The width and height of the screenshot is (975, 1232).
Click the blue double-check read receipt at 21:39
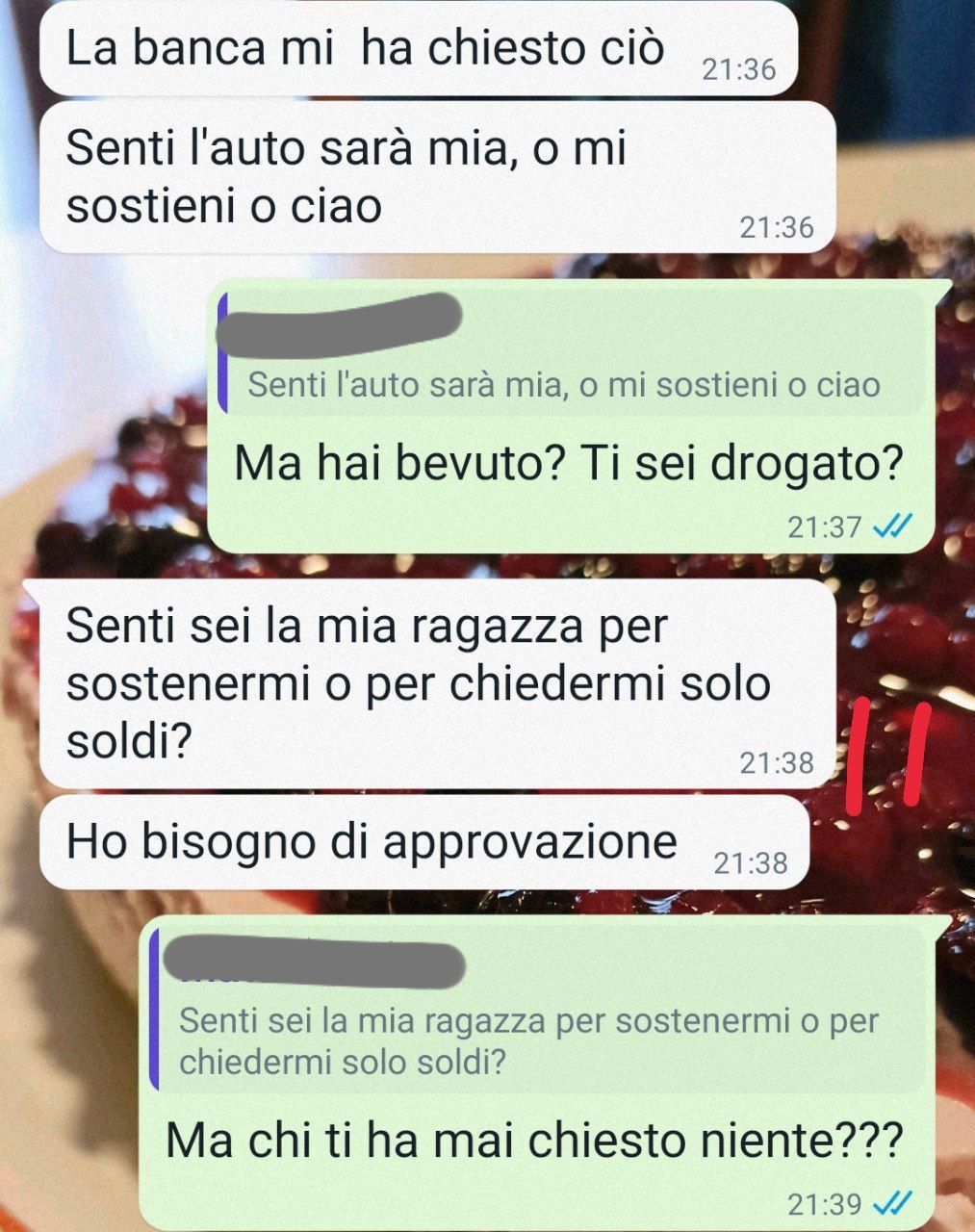[x=890, y=1202]
